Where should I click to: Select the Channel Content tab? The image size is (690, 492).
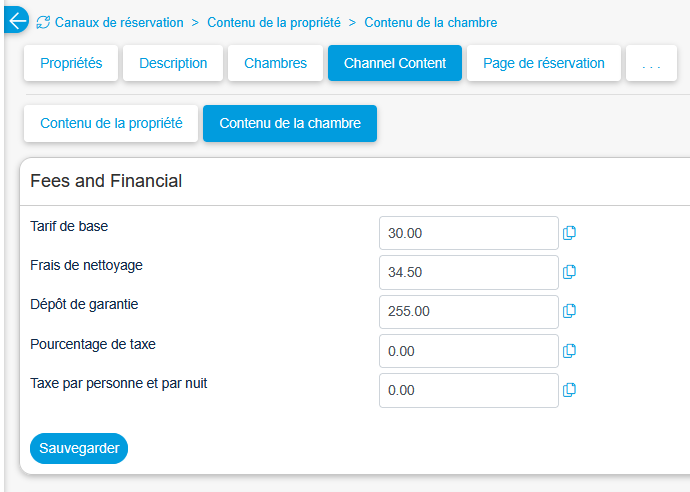click(x=394, y=63)
